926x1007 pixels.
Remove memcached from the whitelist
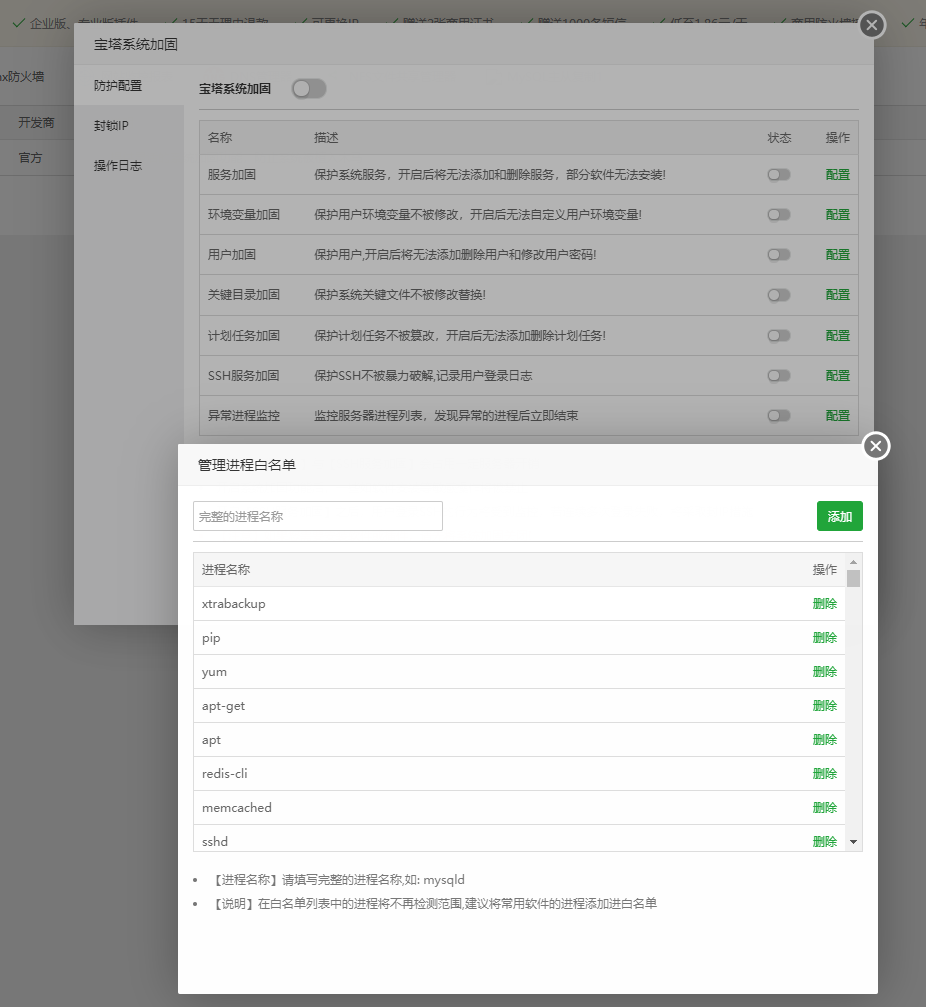(x=825, y=808)
